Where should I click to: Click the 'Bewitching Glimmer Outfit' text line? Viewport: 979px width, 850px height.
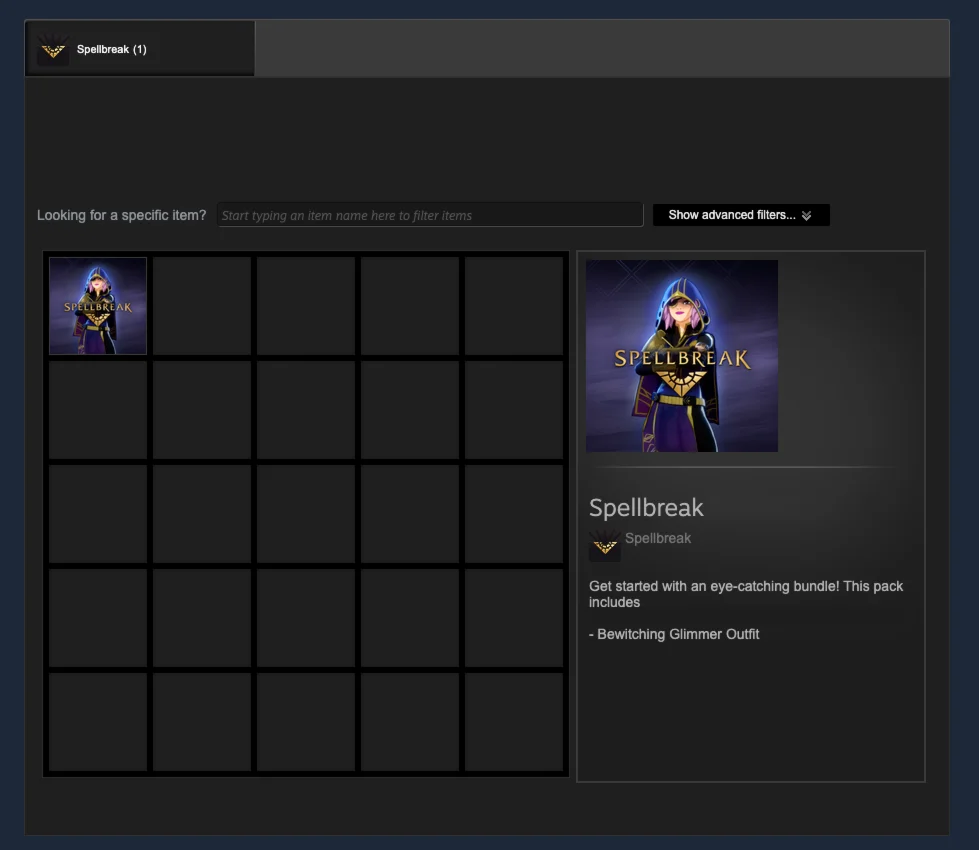point(674,635)
